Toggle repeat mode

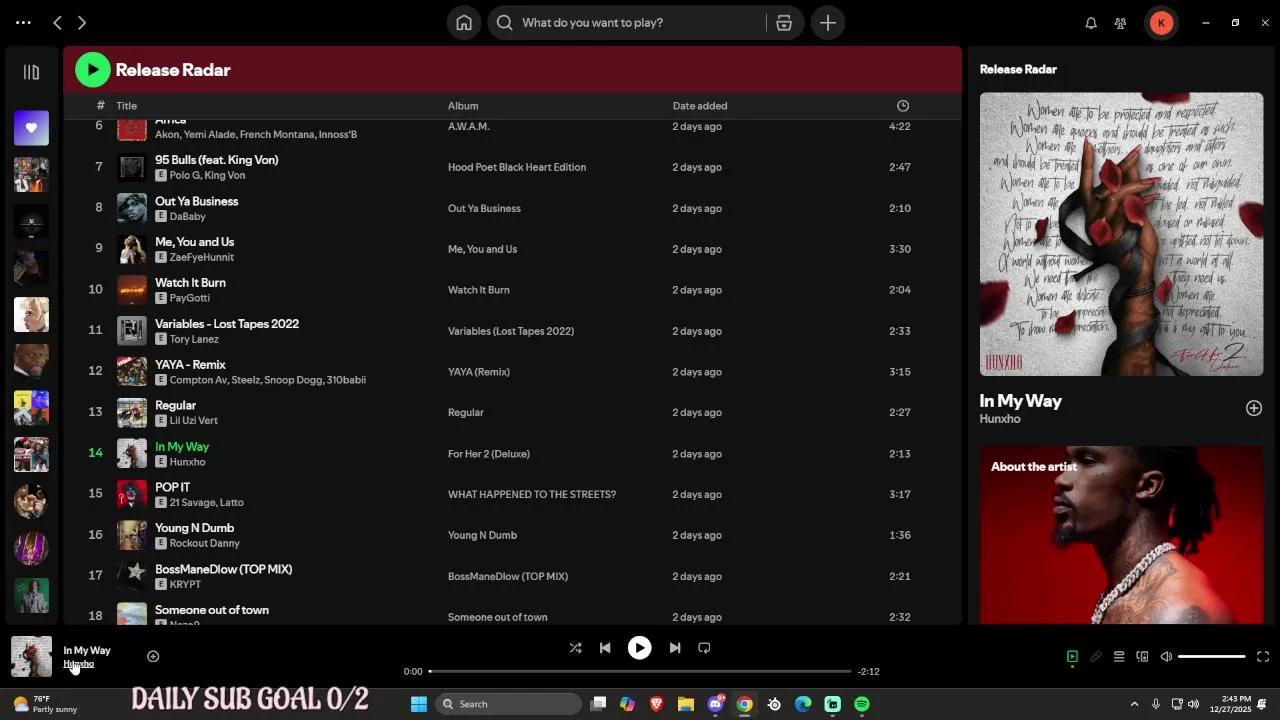coord(704,648)
